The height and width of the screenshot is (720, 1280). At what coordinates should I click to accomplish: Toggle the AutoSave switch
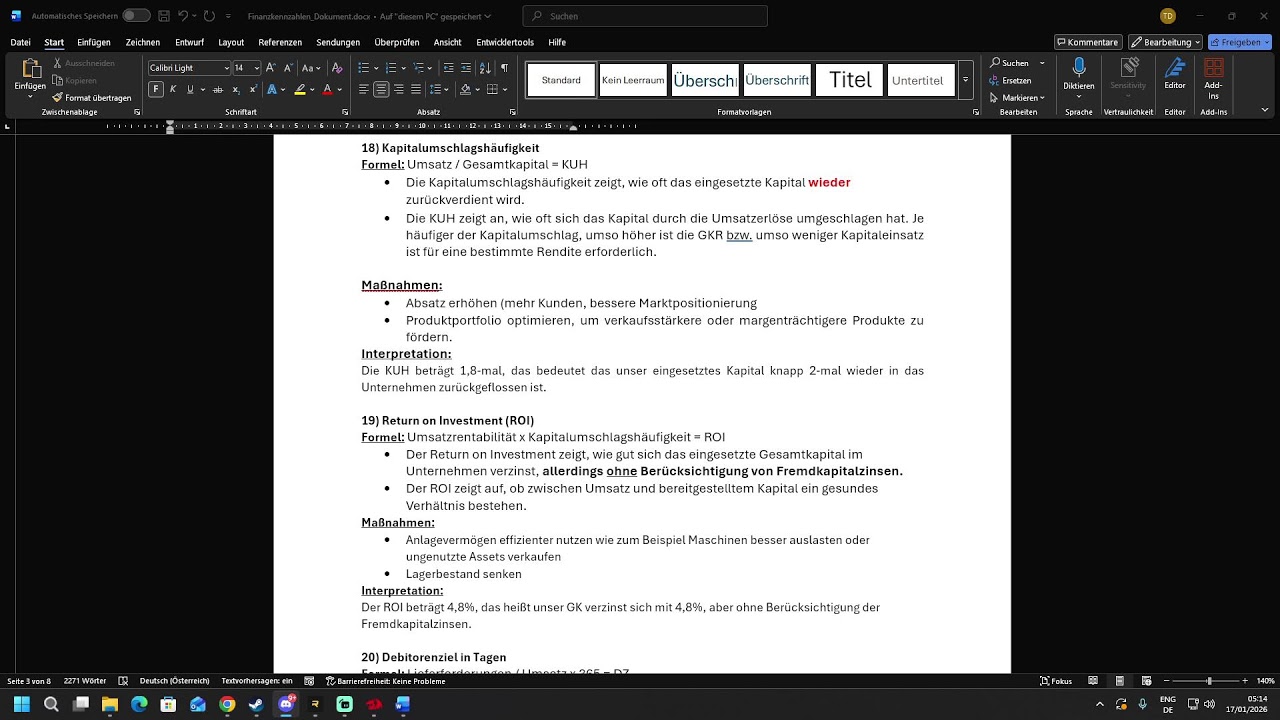pyautogui.click(x=136, y=16)
